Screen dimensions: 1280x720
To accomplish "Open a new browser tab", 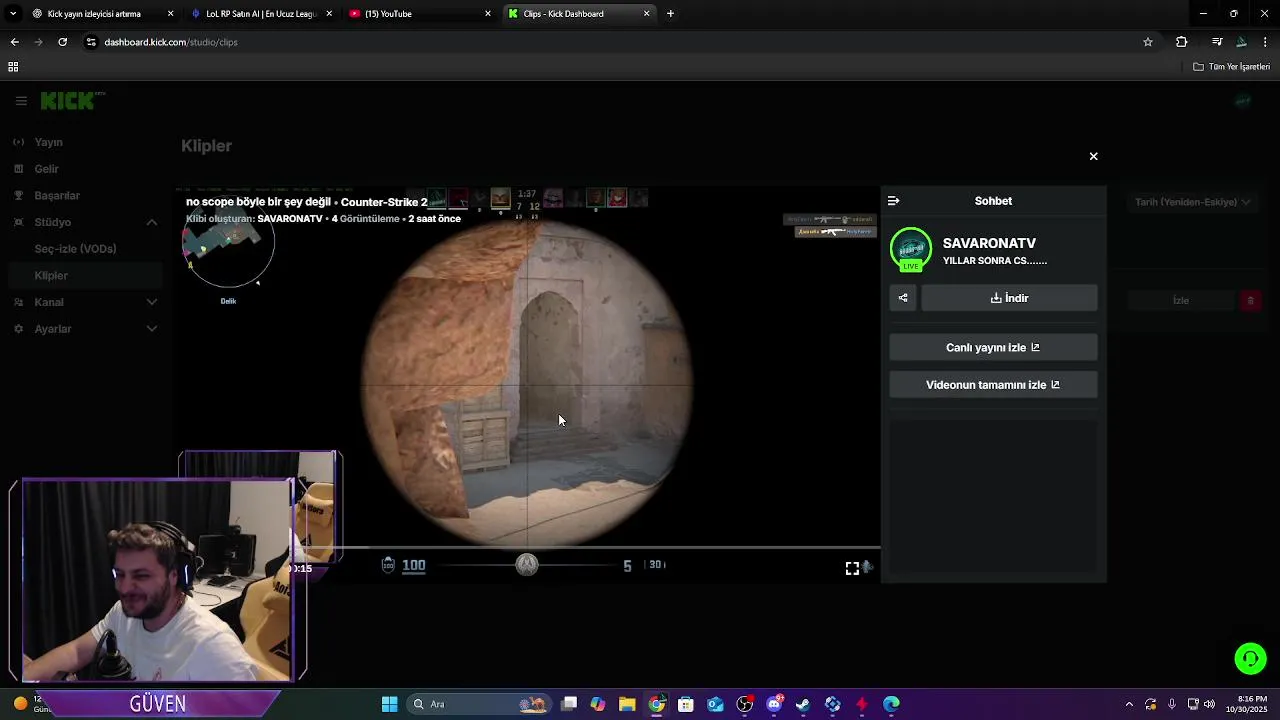I will click(670, 14).
